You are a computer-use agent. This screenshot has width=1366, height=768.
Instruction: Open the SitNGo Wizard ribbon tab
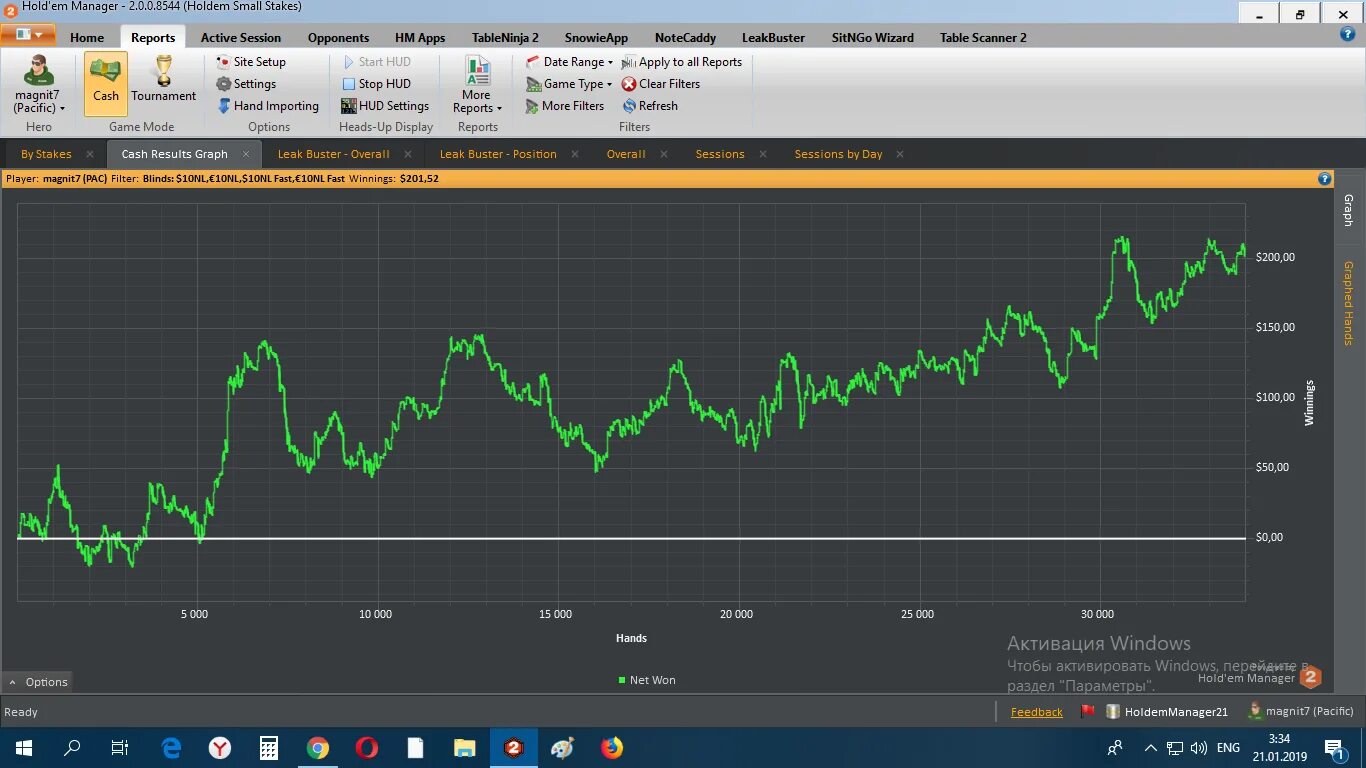[873, 38]
